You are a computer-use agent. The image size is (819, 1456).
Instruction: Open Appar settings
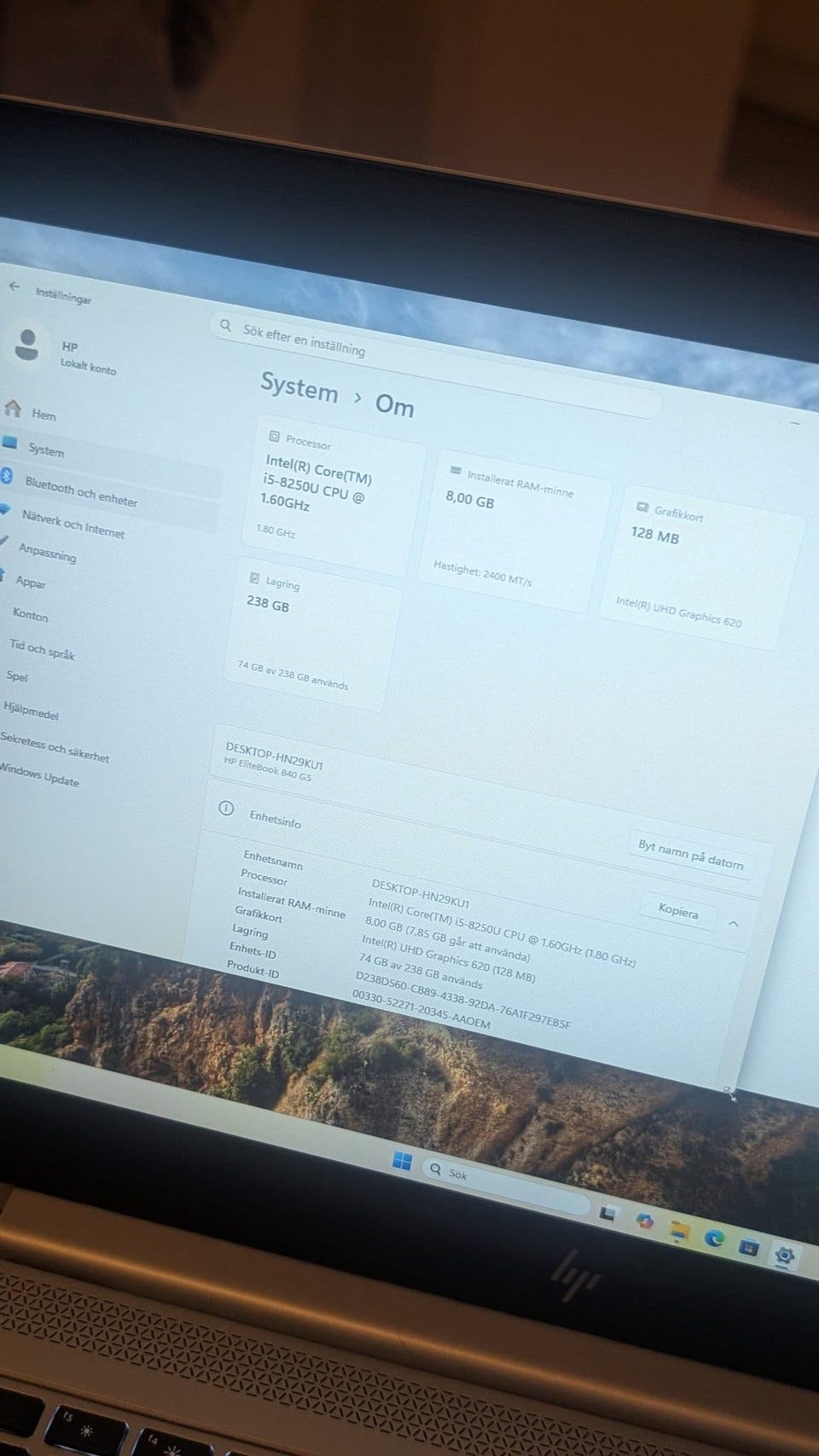(x=30, y=582)
